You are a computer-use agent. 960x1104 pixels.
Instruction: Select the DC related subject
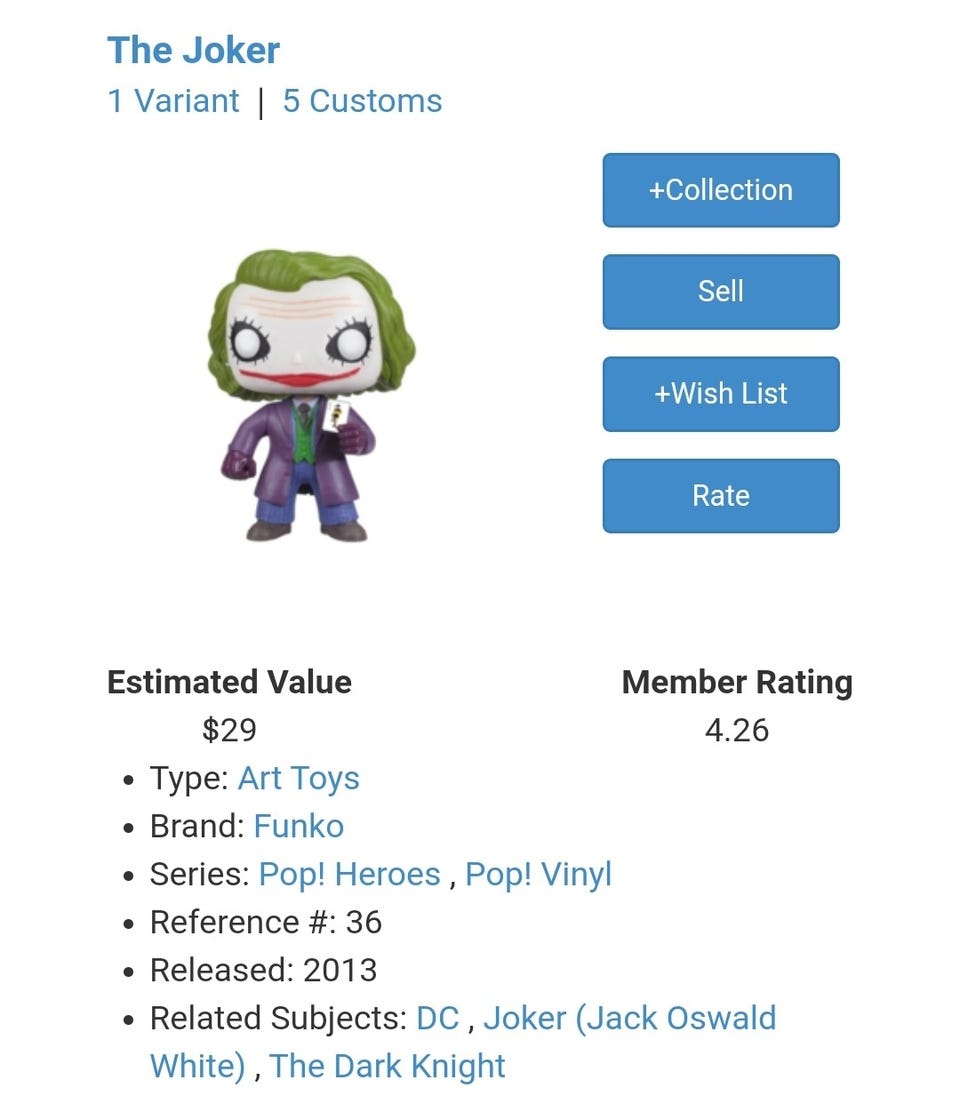(437, 1018)
